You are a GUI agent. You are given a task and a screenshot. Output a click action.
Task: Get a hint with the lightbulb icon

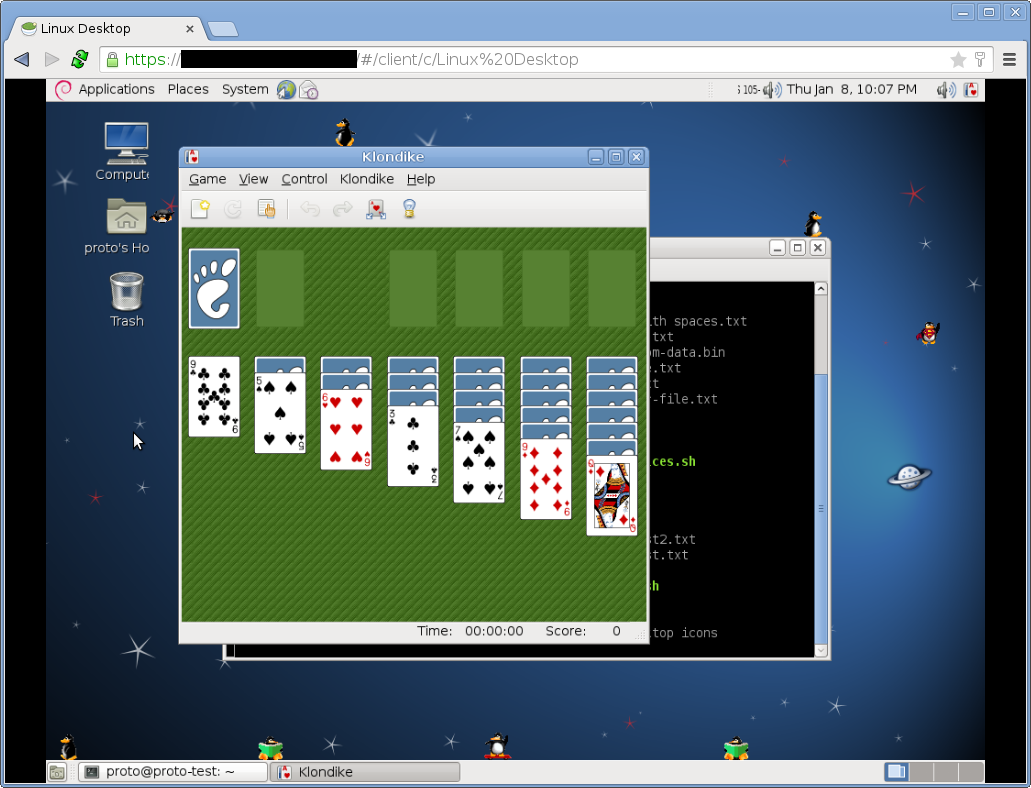(409, 209)
